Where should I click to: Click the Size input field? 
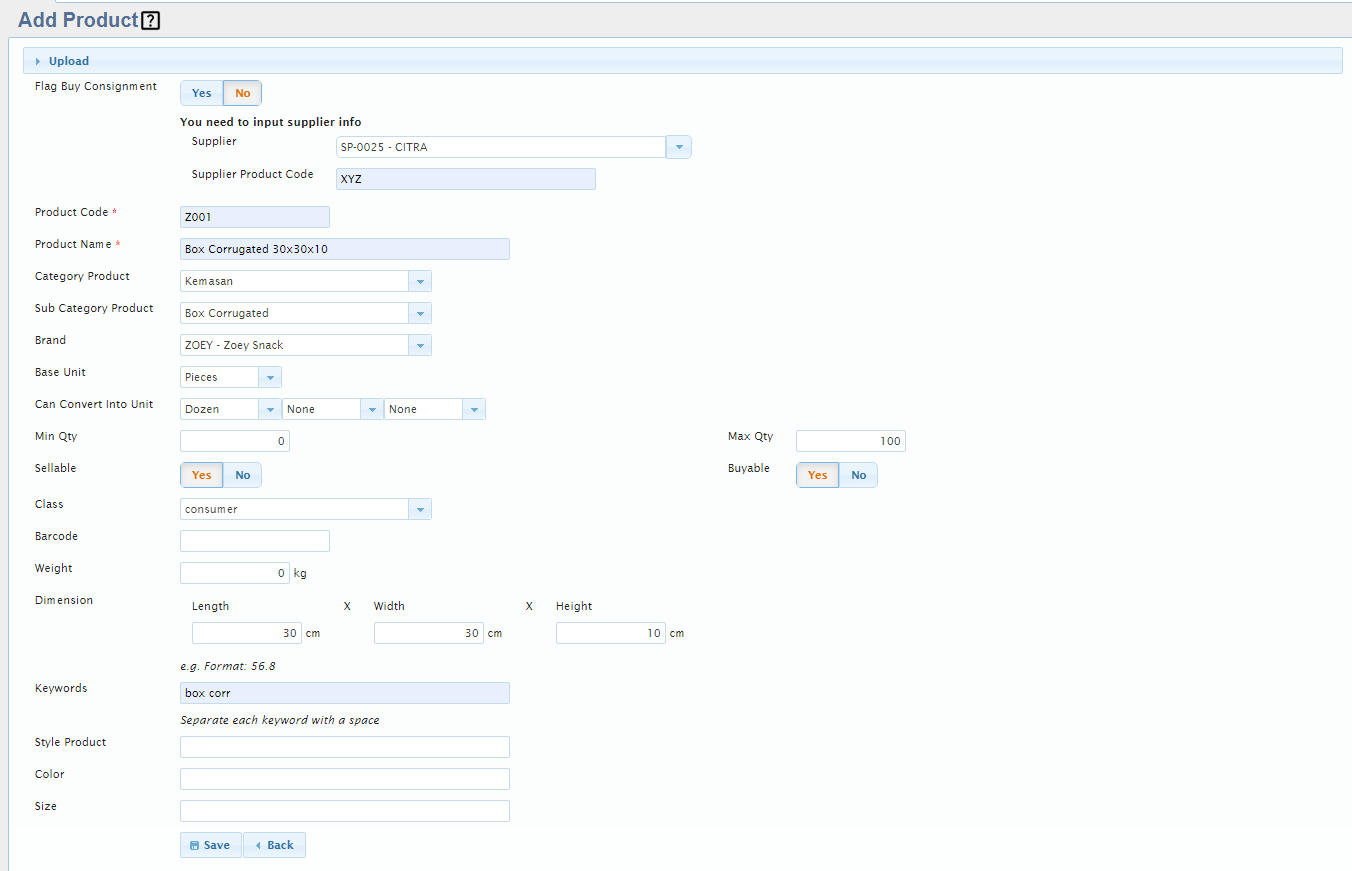(x=345, y=811)
